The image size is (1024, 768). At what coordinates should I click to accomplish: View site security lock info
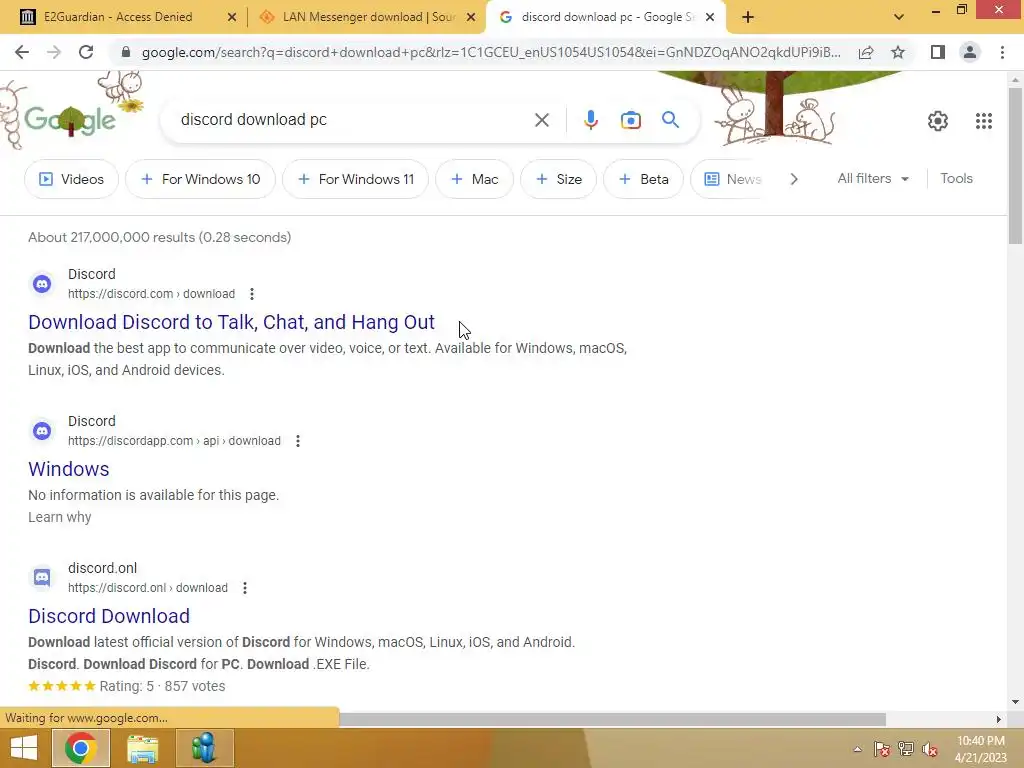pyautogui.click(x=126, y=52)
